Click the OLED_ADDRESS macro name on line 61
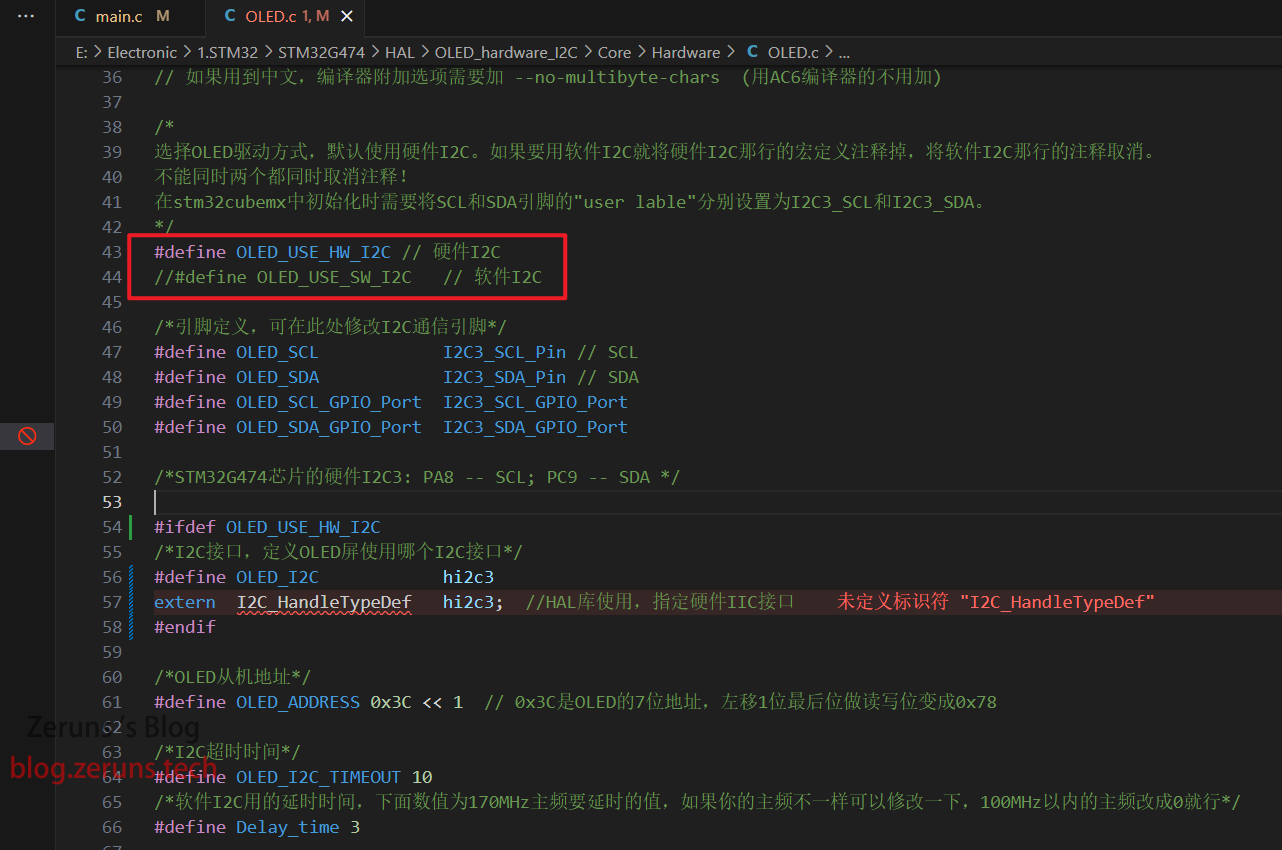Image resolution: width=1282 pixels, height=850 pixels. pyautogui.click(x=297, y=702)
